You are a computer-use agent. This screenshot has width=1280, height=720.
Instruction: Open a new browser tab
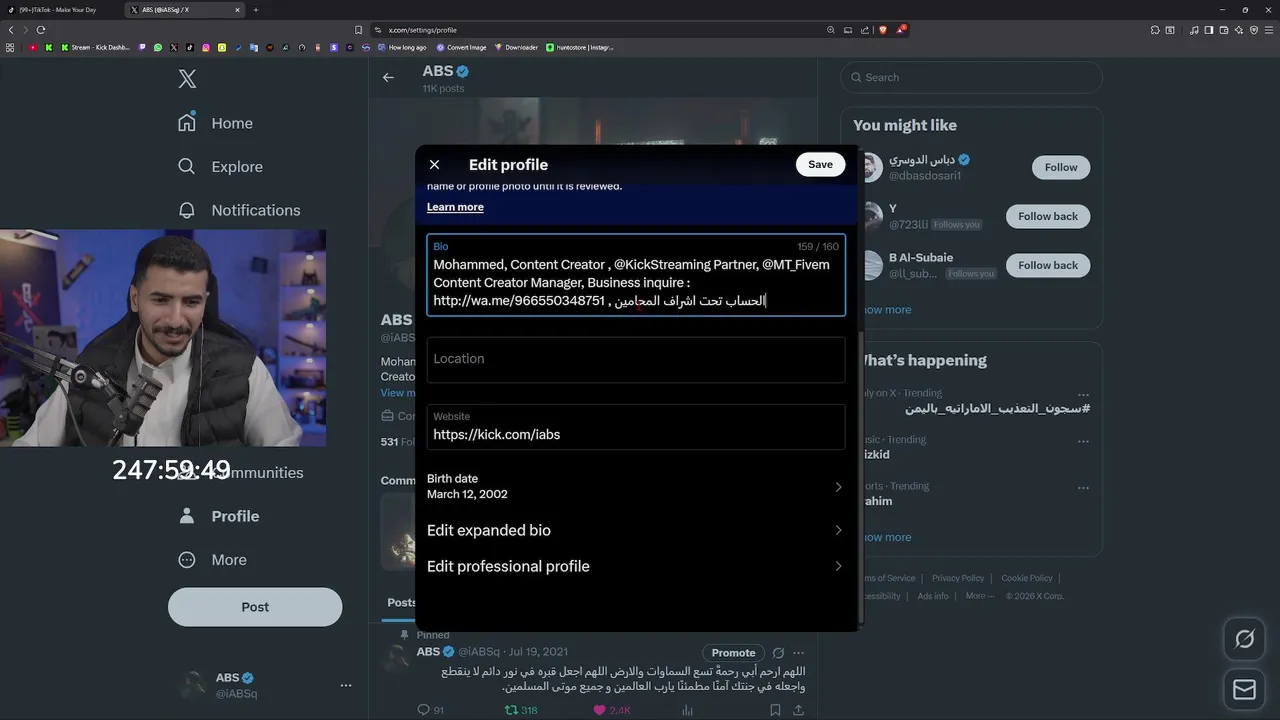click(x=256, y=10)
